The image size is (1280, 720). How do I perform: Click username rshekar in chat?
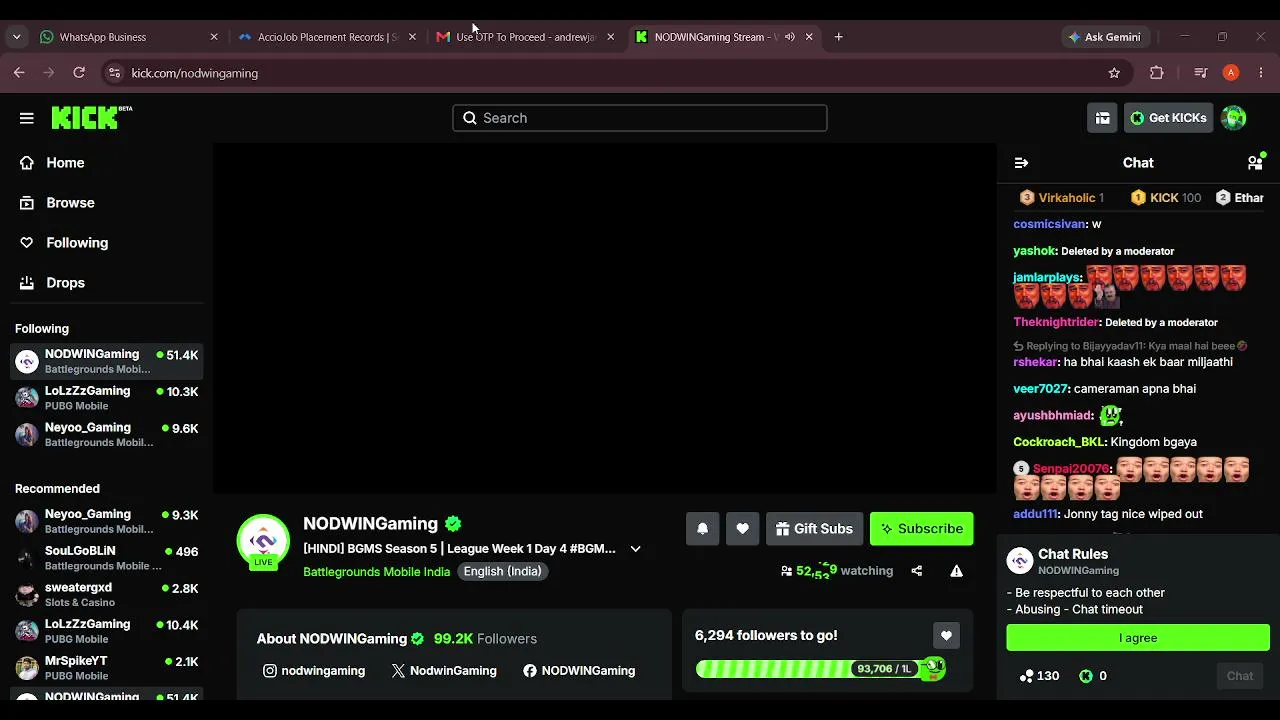pos(1035,362)
